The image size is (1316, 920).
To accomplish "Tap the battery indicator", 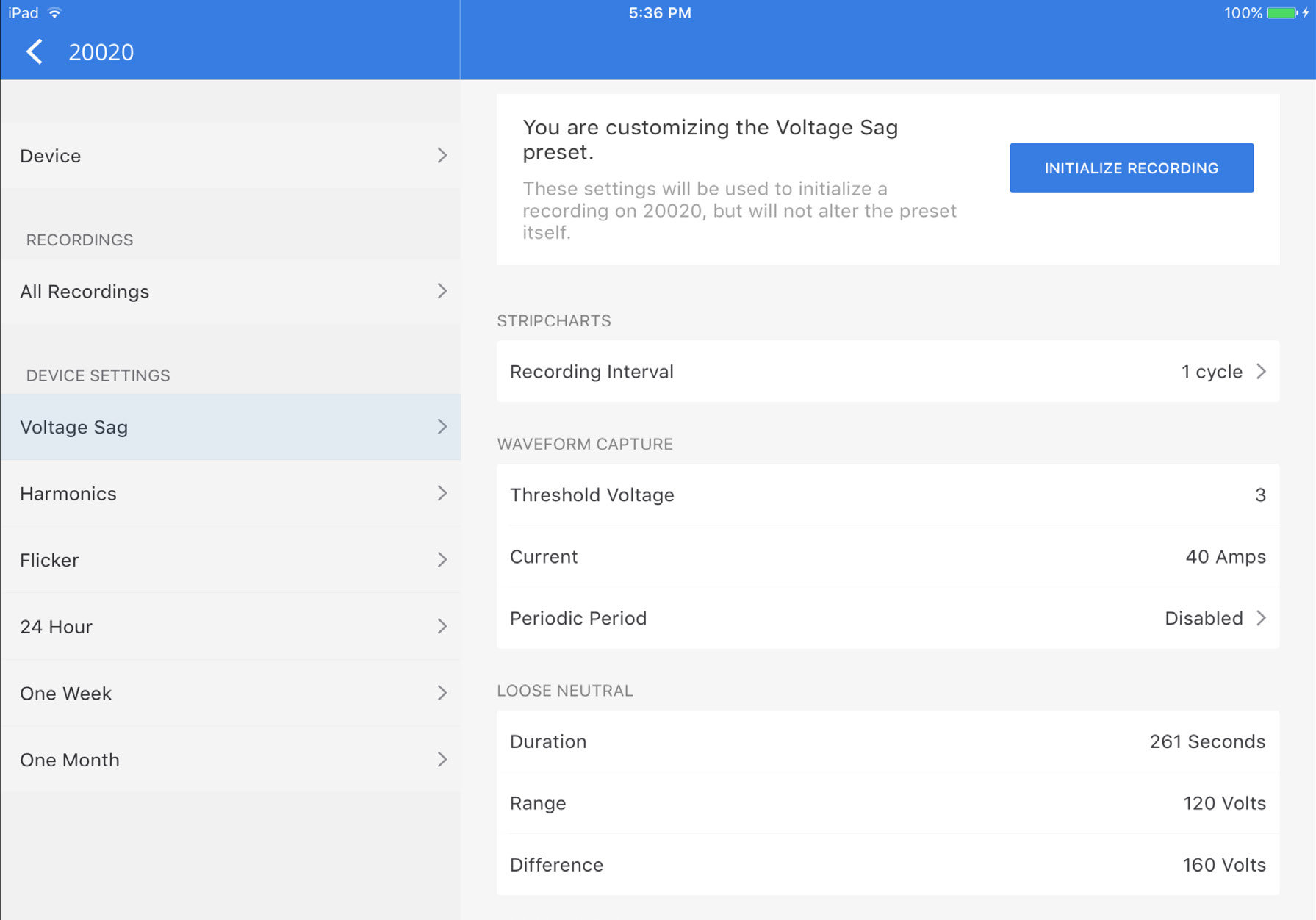I will (1279, 12).
